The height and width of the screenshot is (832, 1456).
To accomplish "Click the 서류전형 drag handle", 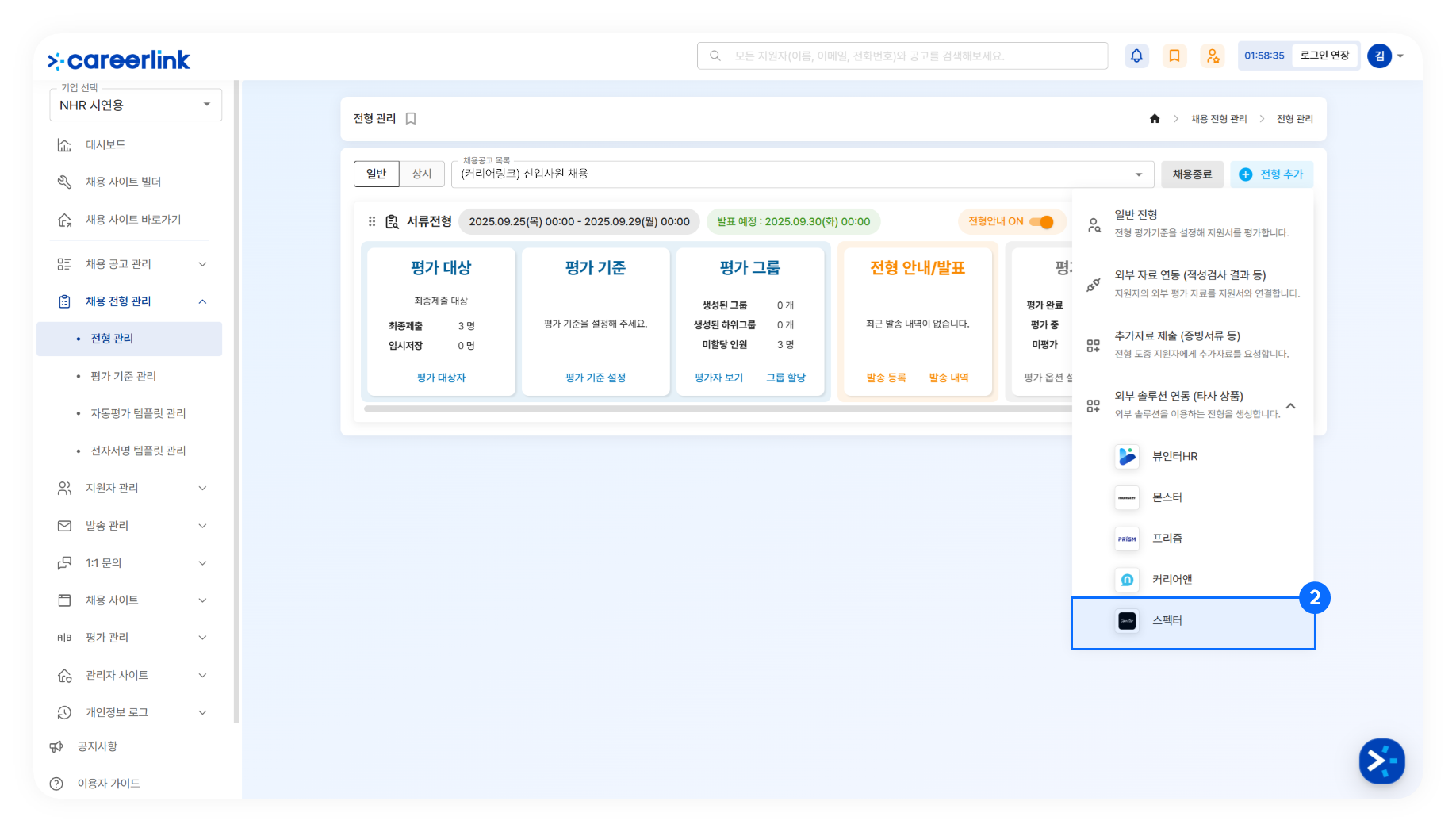I will point(372,221).
